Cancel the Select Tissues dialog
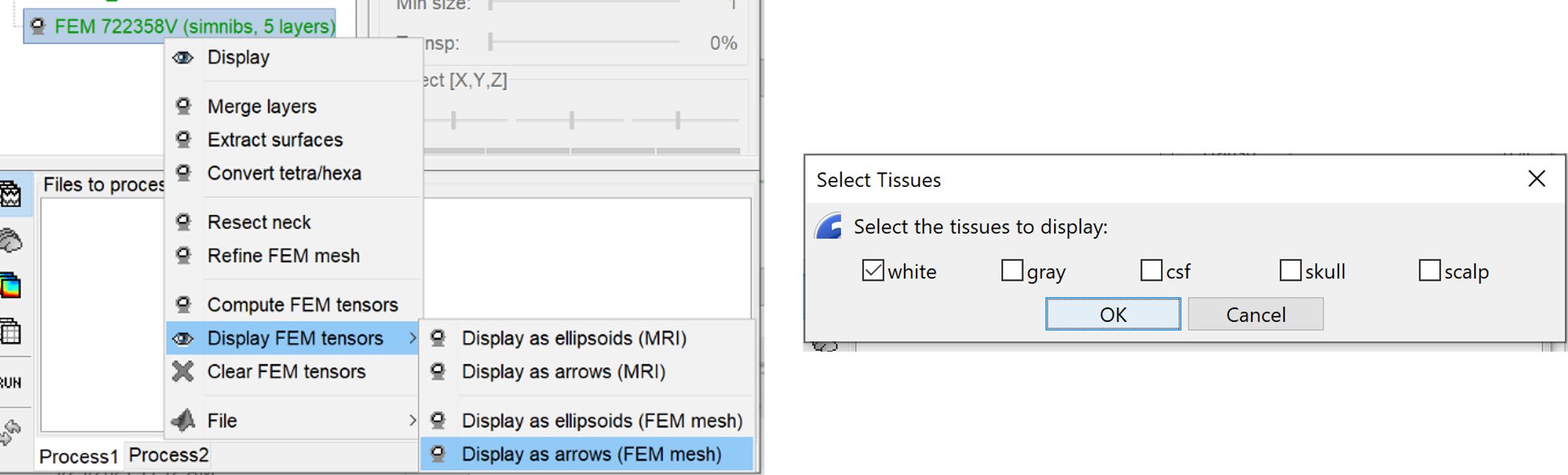 [1255, 315]
